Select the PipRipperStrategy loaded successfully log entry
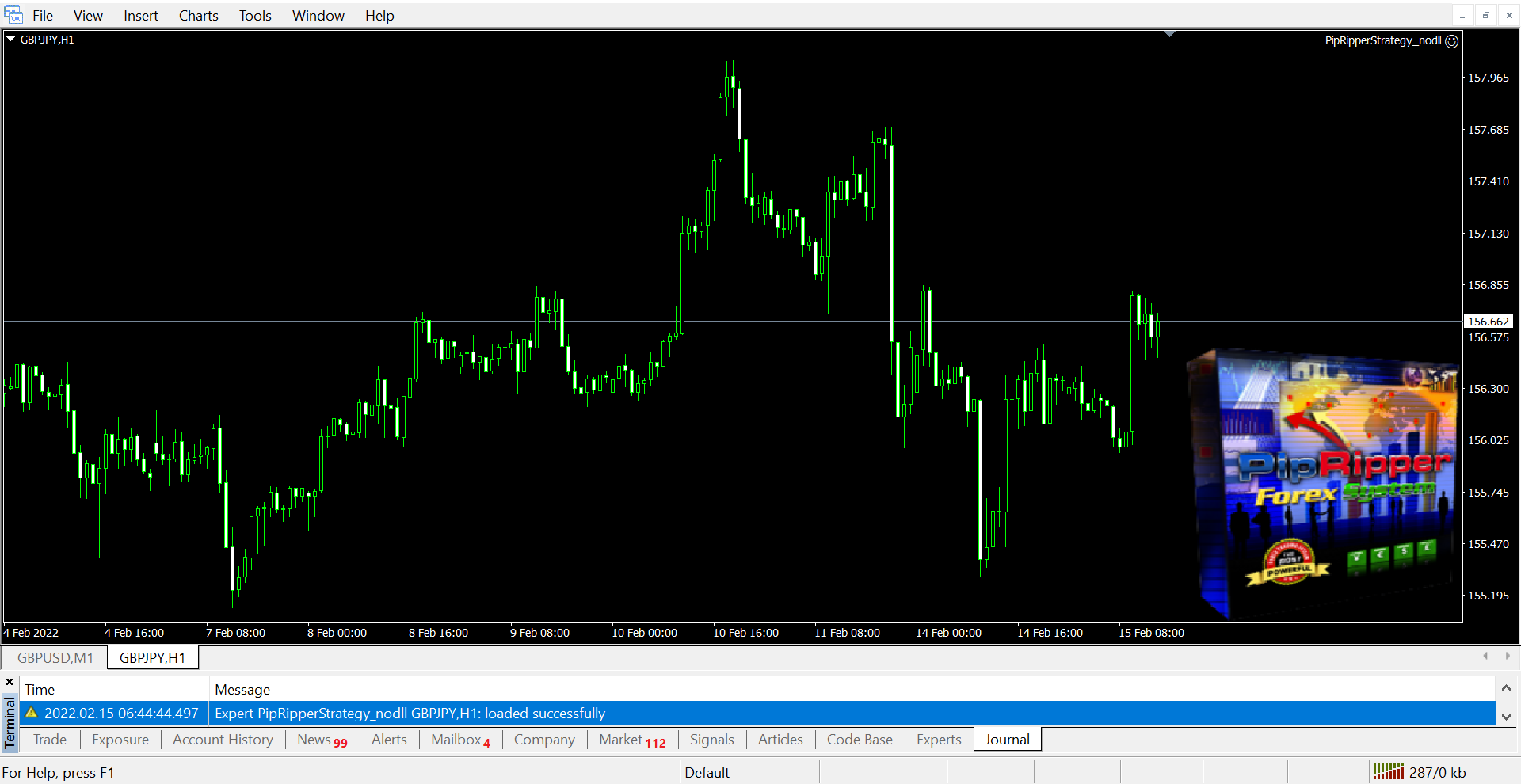Viewport: 1521px width, 784px height. (x=410, y=713)
